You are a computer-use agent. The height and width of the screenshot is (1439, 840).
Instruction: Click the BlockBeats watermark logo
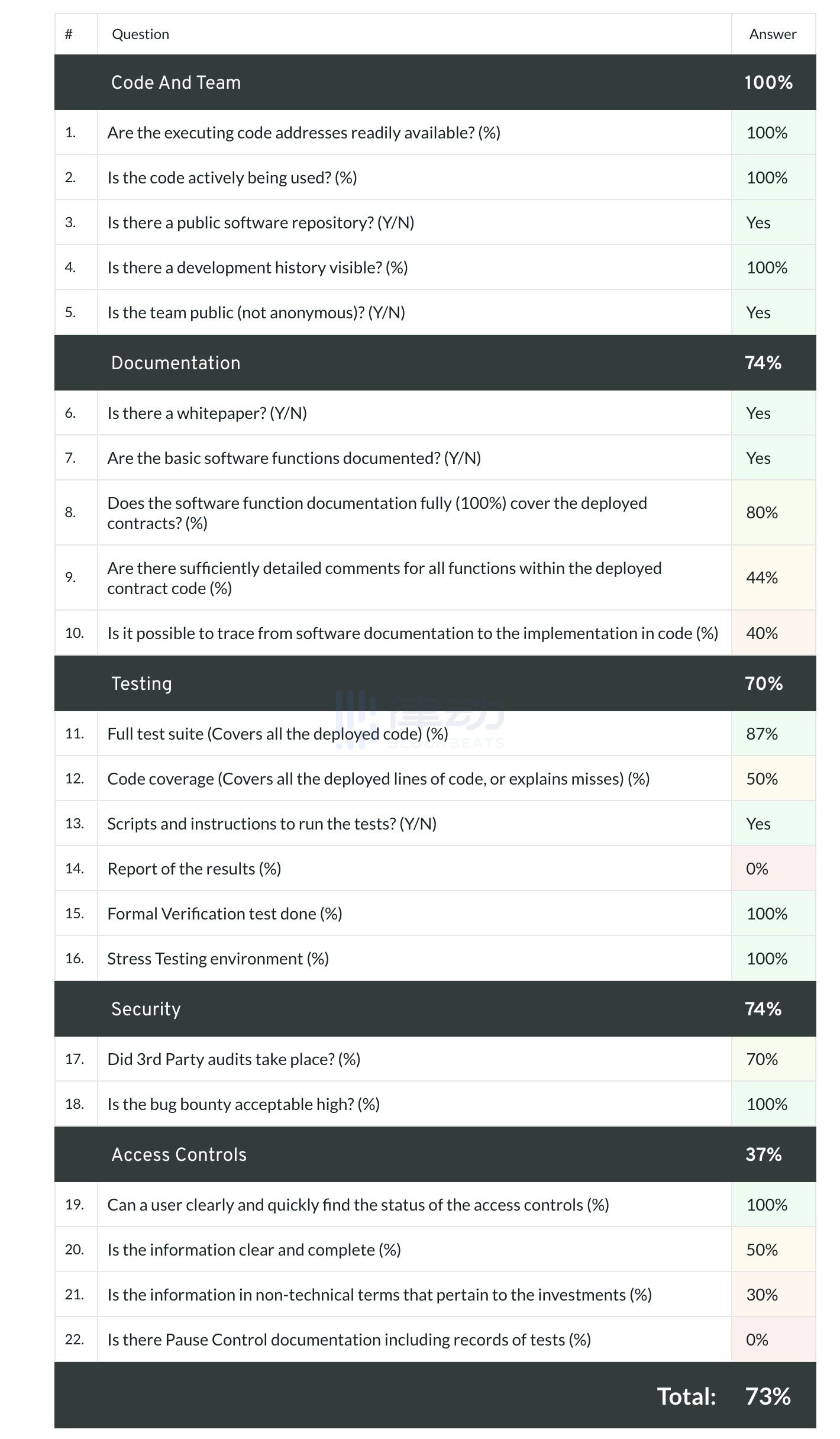pos(419,718)
